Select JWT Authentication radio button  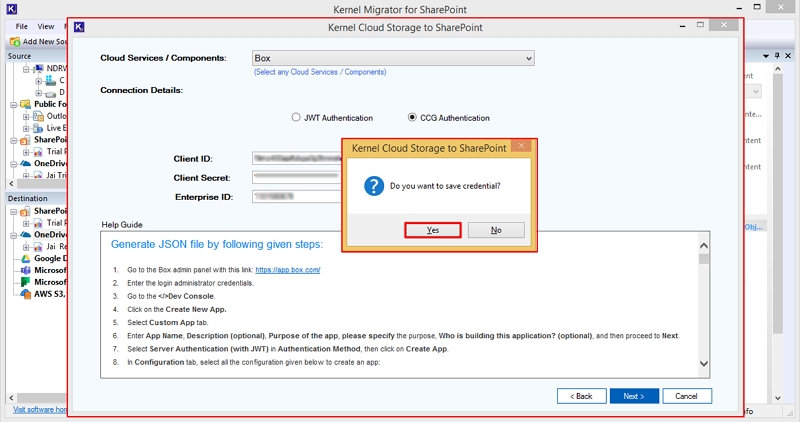tap(296, 117)
